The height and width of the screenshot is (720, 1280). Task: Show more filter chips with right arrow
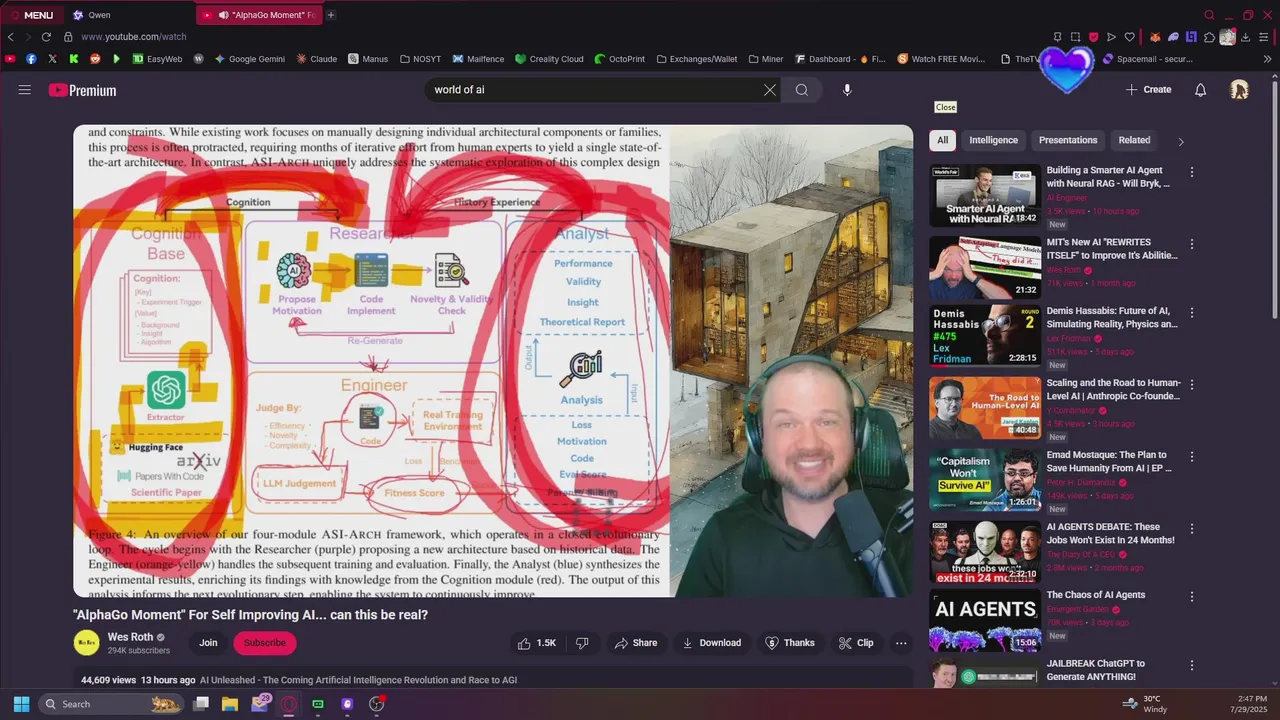pyautogui.click(x=1181, y=141)
